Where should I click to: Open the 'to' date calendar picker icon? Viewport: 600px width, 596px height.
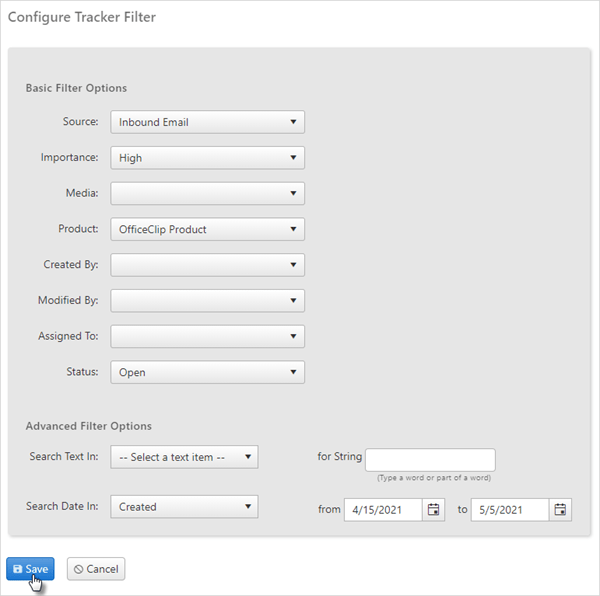pos(560,510)
